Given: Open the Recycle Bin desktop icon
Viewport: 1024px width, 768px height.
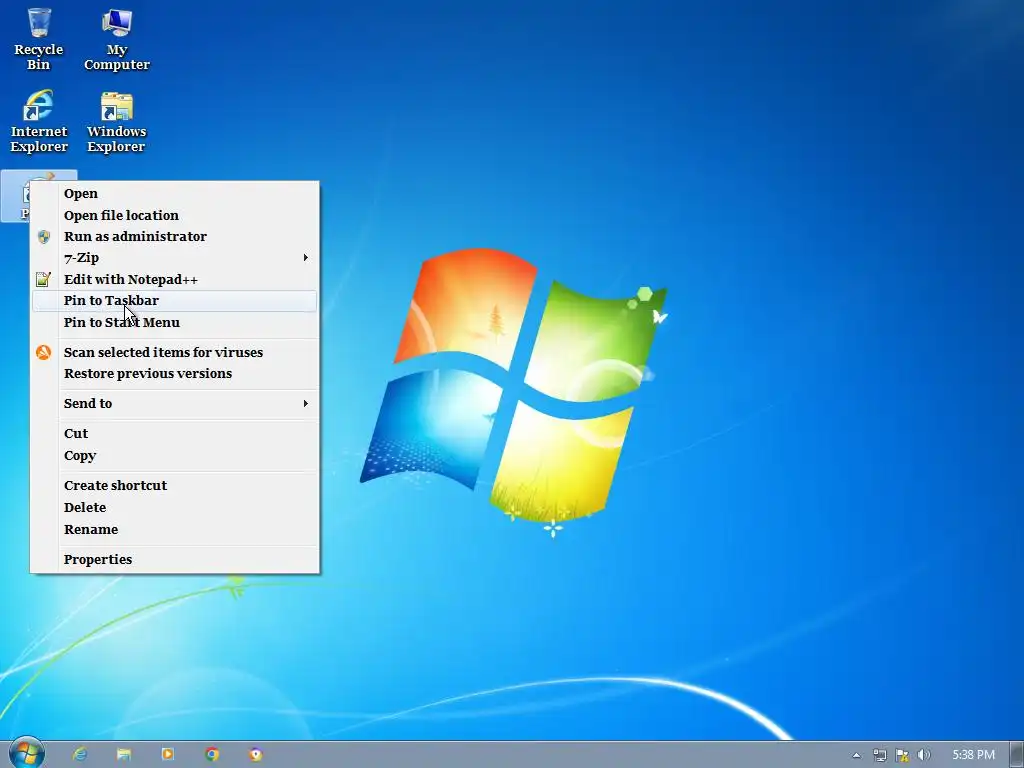Looking at the screenshot, I should (x=39, y=39).
